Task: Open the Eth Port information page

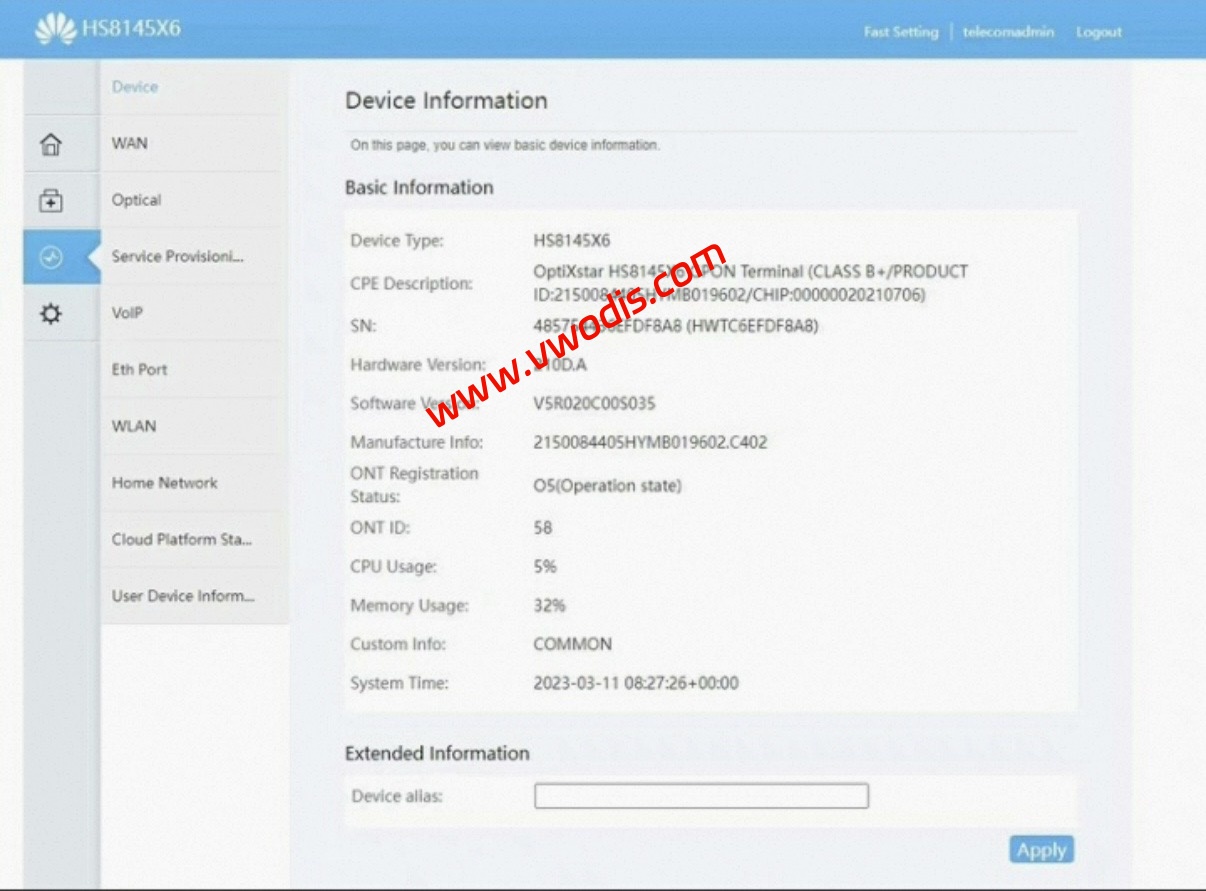Action: pos(140,369)
